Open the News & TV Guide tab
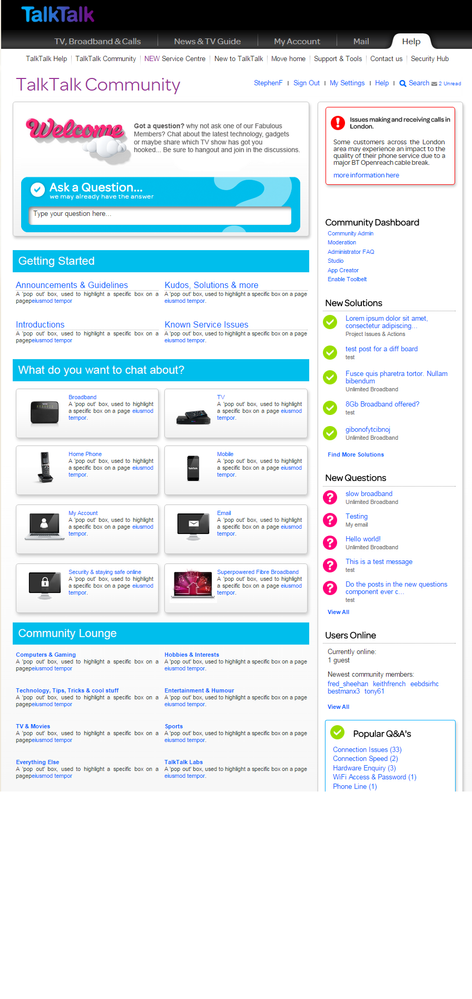Image resolution: width=472 pixels, height=999 pixels. point(208,41)
